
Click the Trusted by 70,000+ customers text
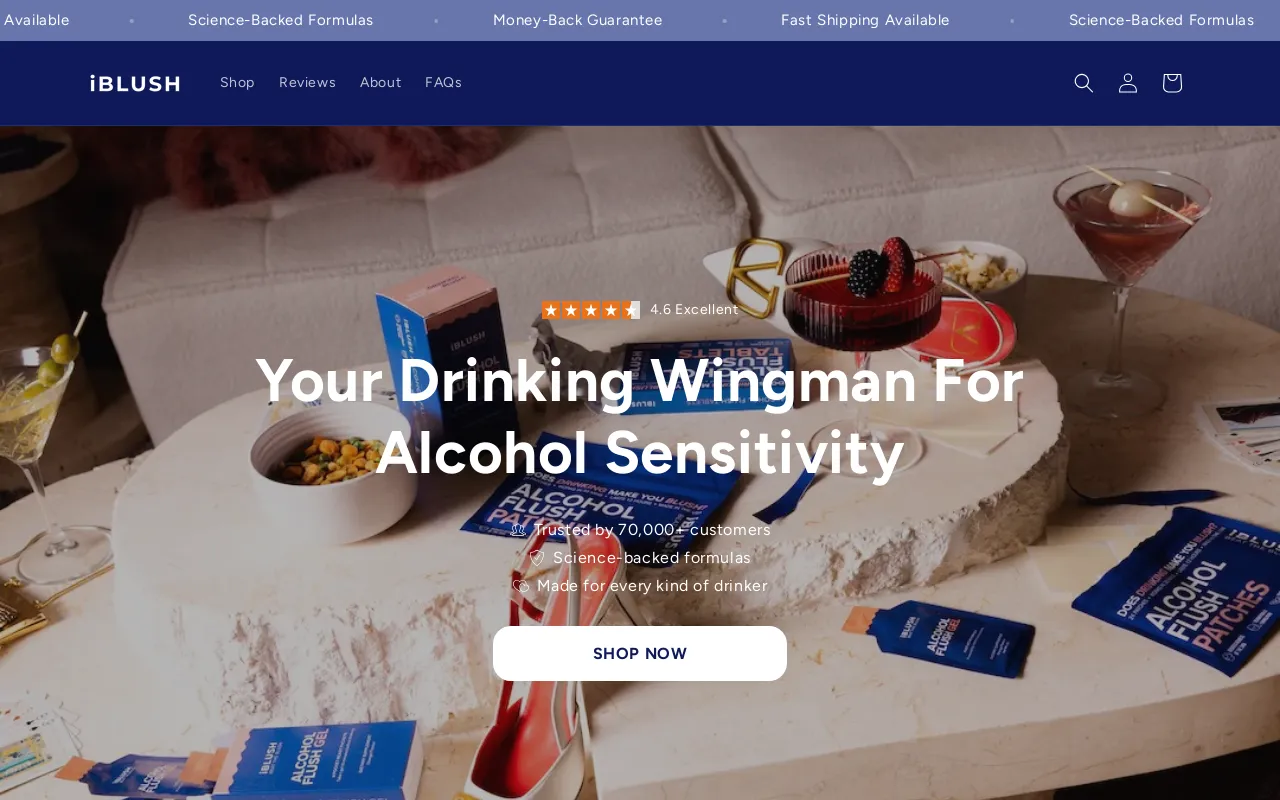pos(652,530)
